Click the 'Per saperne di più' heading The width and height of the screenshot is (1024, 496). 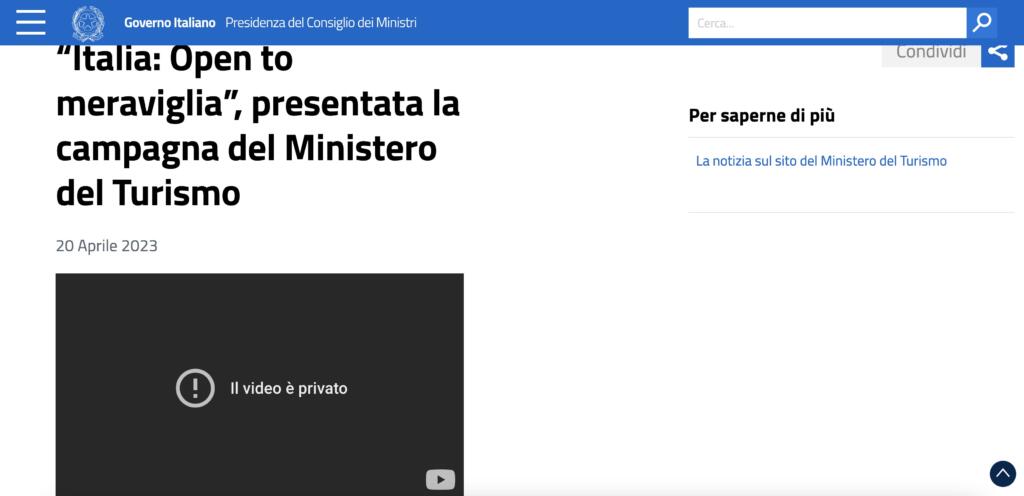762,115
